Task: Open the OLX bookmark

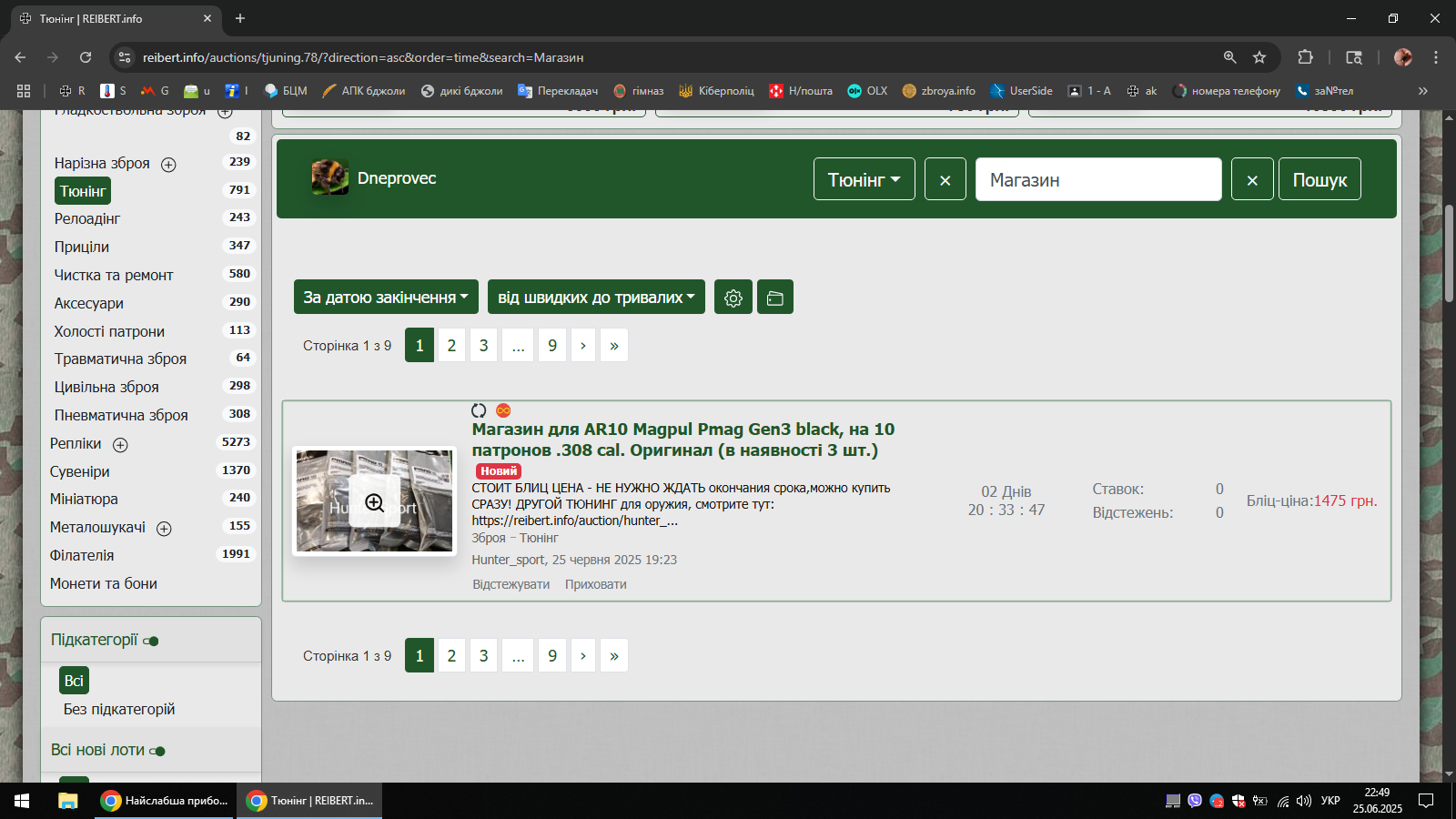Action: (x=867, y=91)
